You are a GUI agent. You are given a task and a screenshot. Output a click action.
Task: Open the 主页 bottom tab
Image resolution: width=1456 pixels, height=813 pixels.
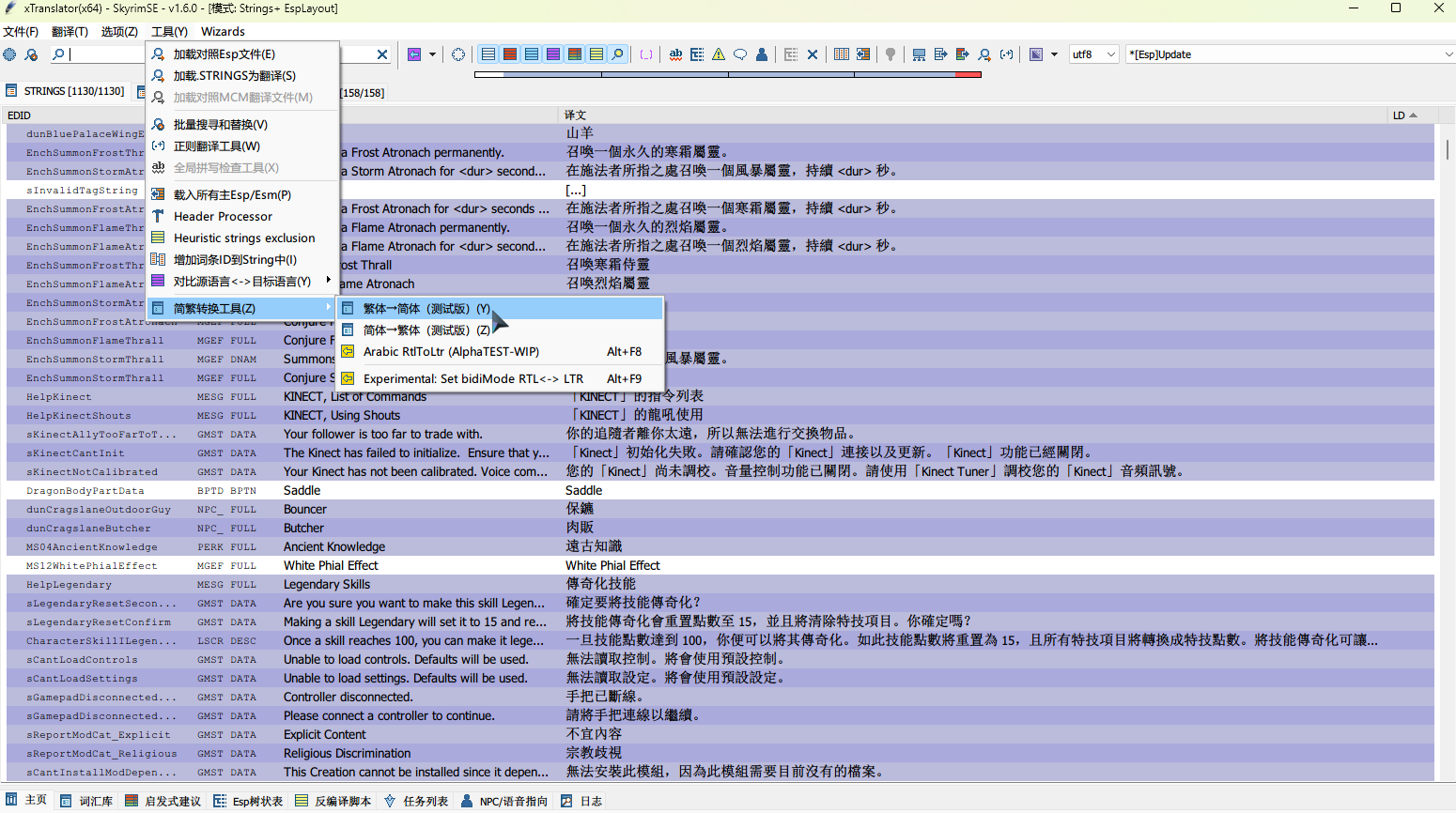26,801
